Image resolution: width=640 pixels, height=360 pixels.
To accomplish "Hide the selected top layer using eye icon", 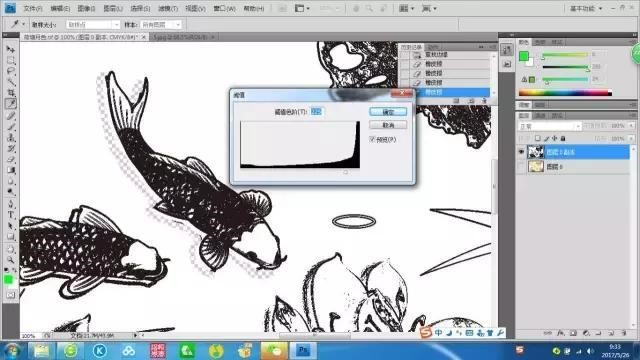I will (521, 152).
